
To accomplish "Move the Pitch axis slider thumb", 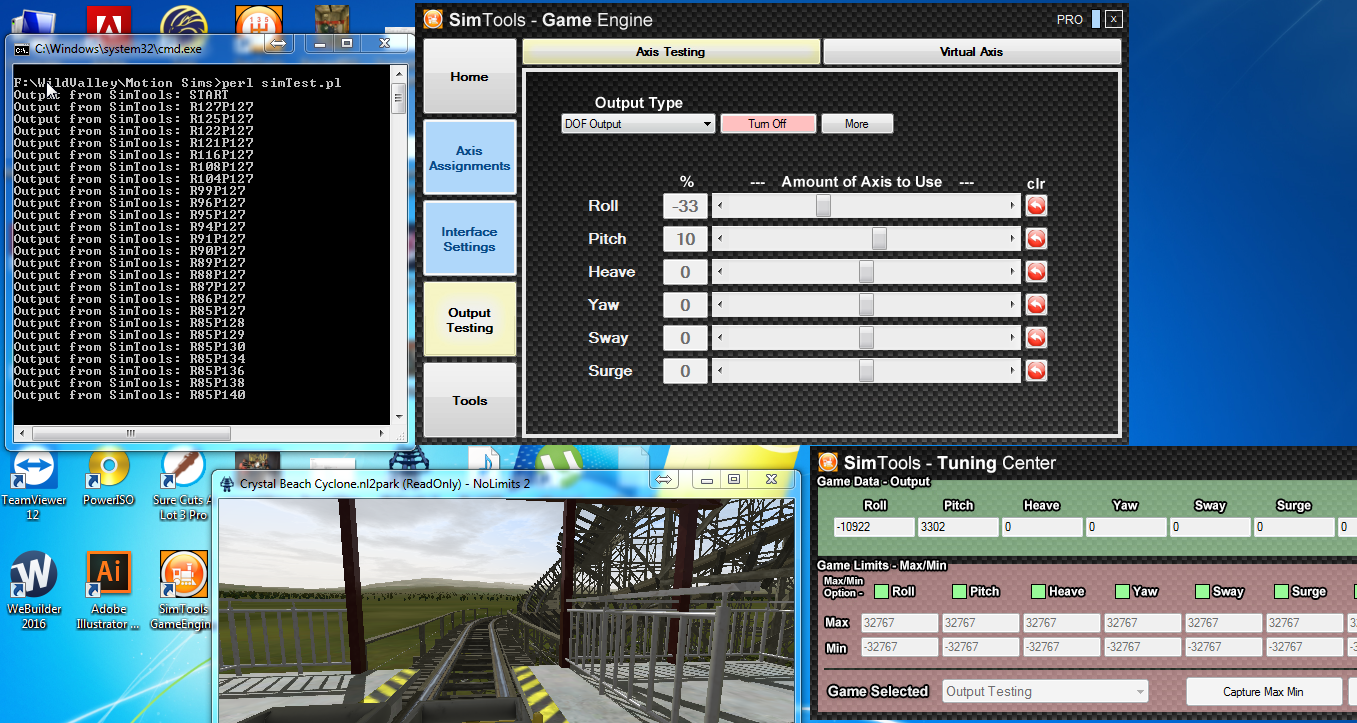I will (879, 239).
